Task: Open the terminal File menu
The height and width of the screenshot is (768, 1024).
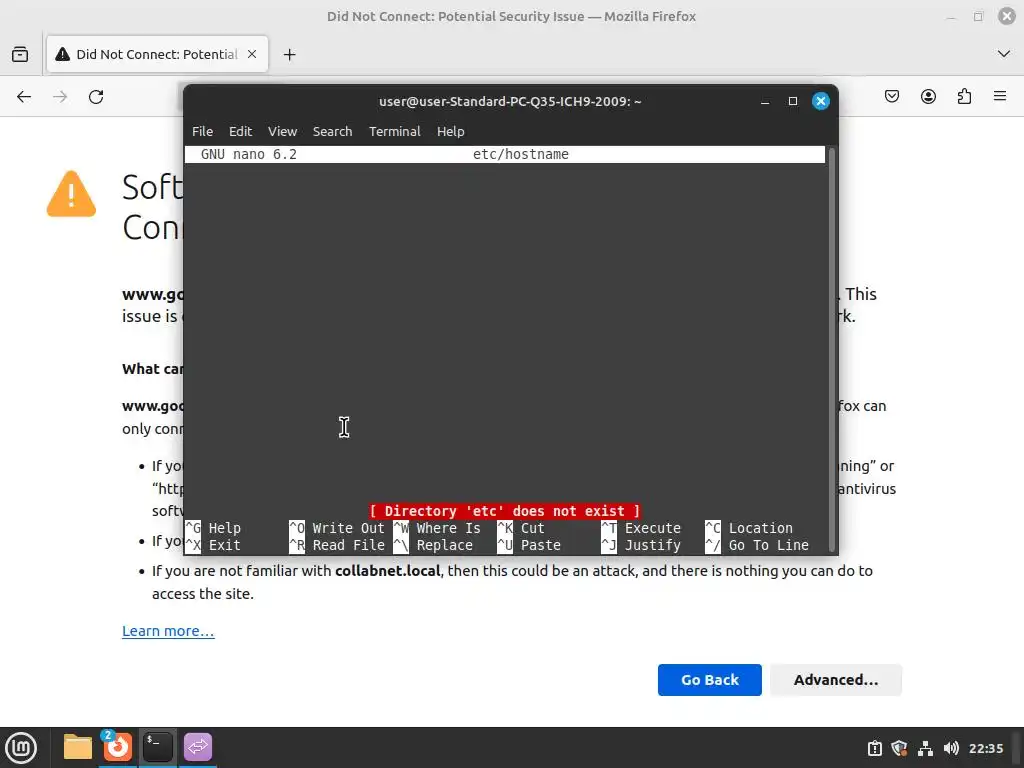Action: coord(202,131)
